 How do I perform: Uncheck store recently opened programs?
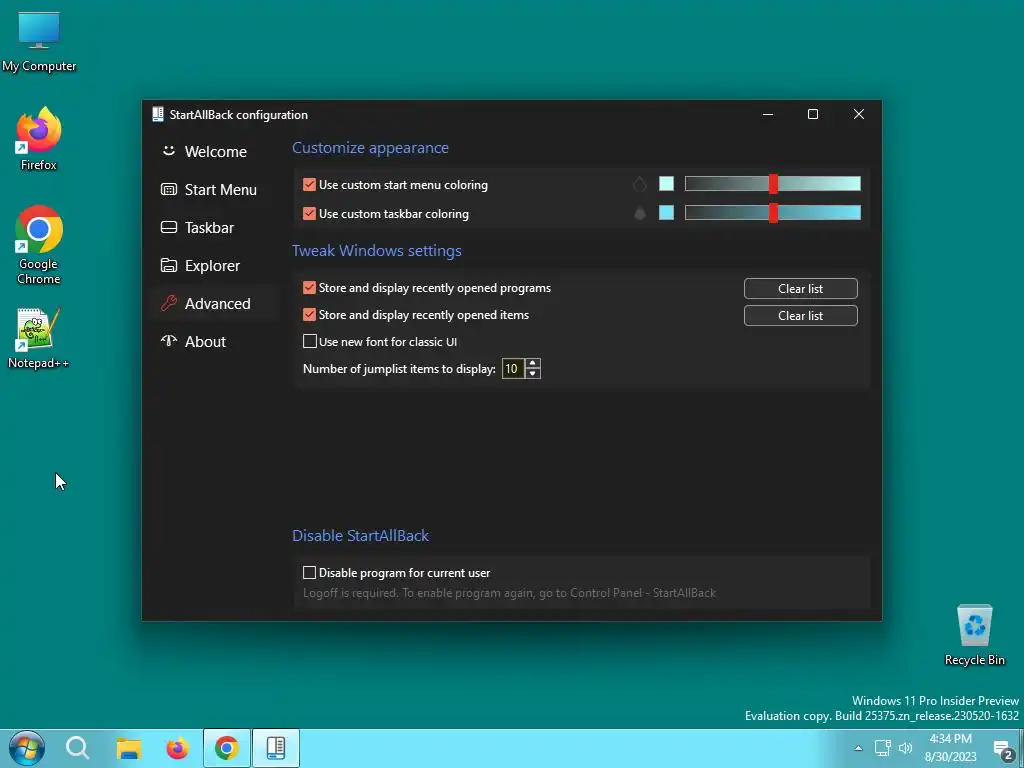click(x=310, y=288)
